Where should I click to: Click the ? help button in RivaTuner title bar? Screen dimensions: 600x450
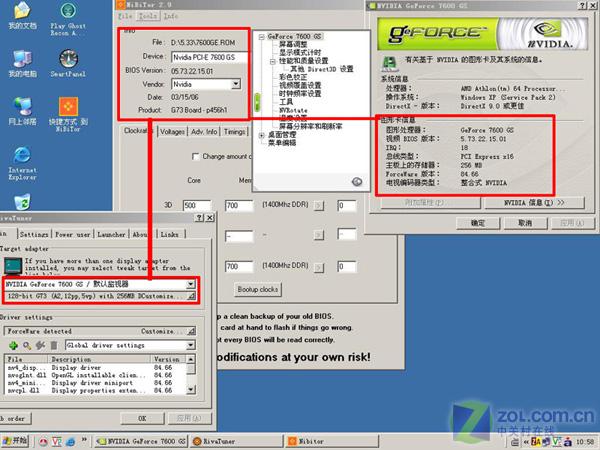coord(199,218)
